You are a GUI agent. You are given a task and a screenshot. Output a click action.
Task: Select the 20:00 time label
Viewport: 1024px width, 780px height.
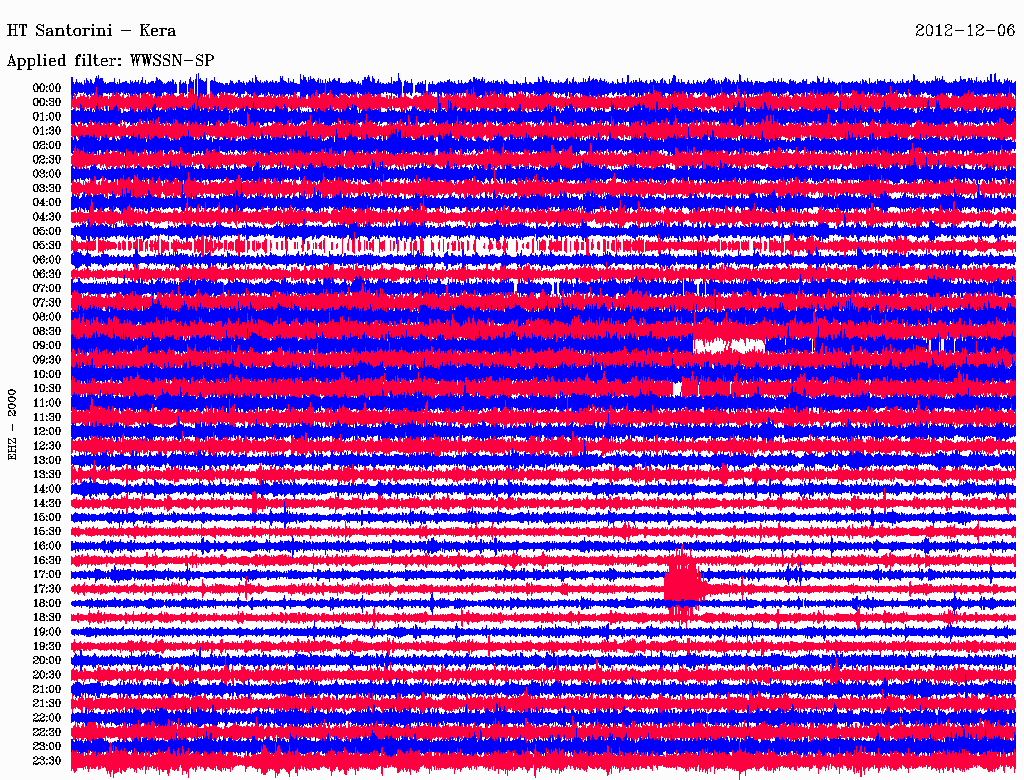(47, 661)
